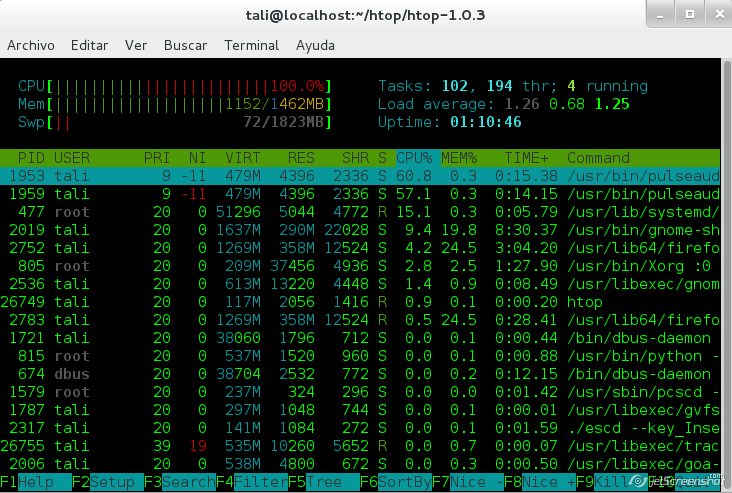
Task: Click F3 Search in function bar
Action: [x=180, y=482]
